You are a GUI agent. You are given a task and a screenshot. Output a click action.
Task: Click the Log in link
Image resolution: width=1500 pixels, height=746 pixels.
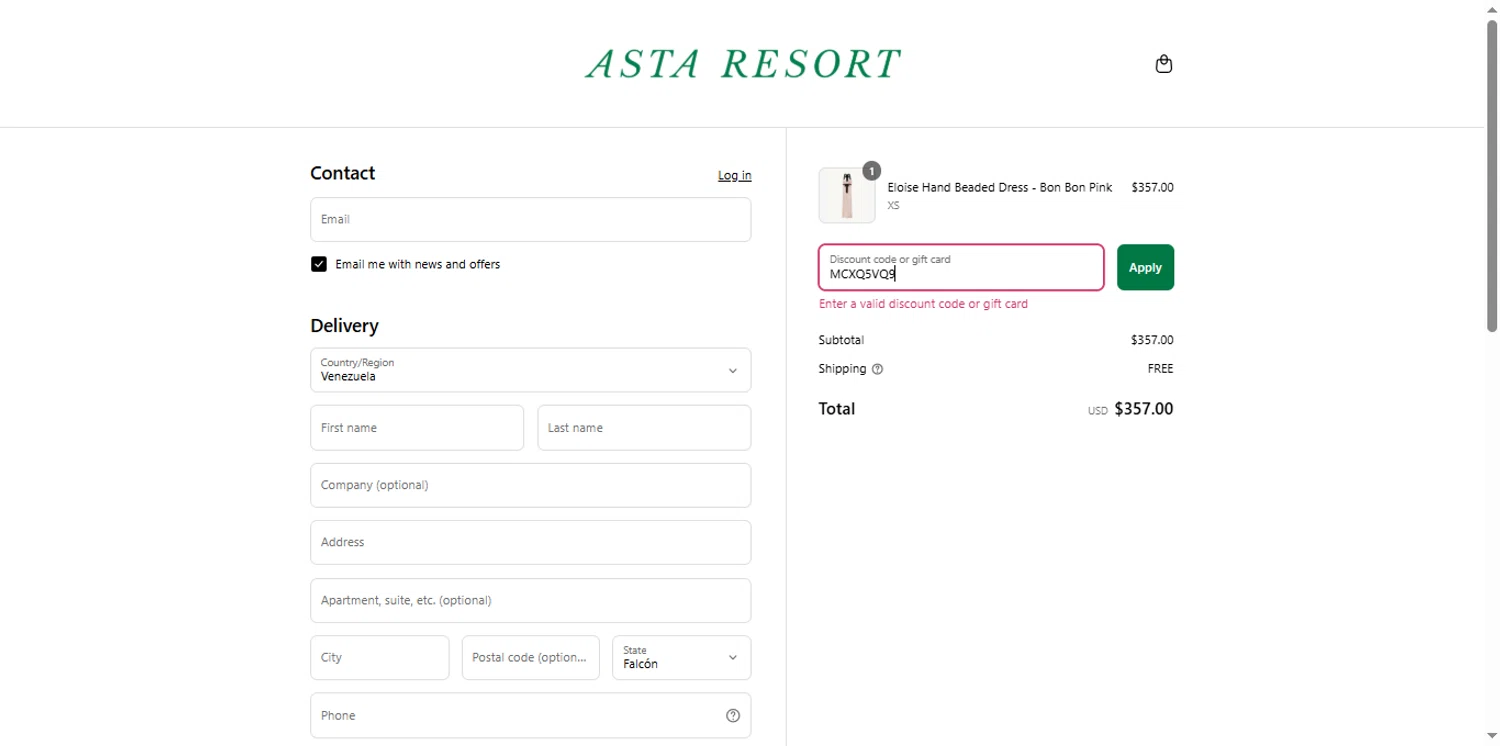click(734, 175)
